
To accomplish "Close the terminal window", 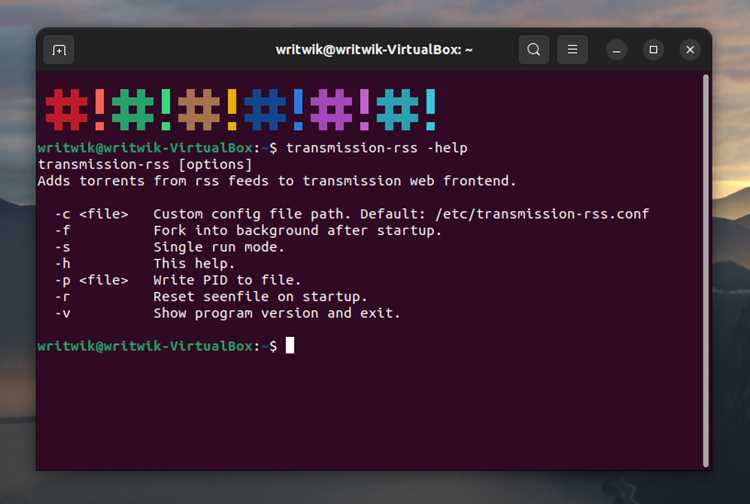I will click(x=690, y=50).
